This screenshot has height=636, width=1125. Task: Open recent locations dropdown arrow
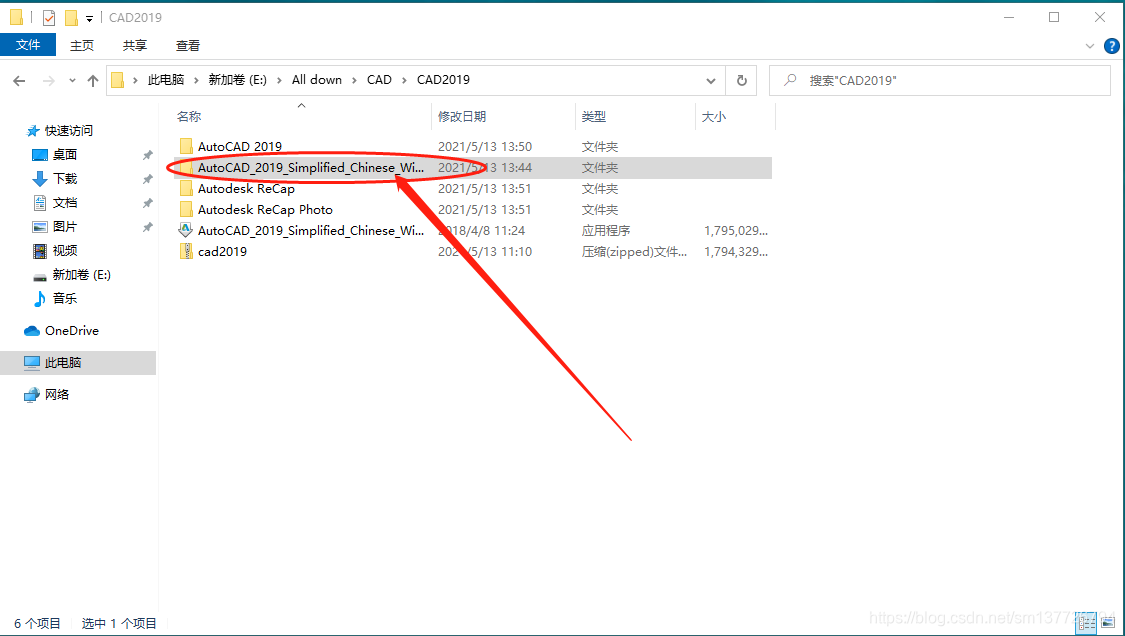click(x=72, y=81)
